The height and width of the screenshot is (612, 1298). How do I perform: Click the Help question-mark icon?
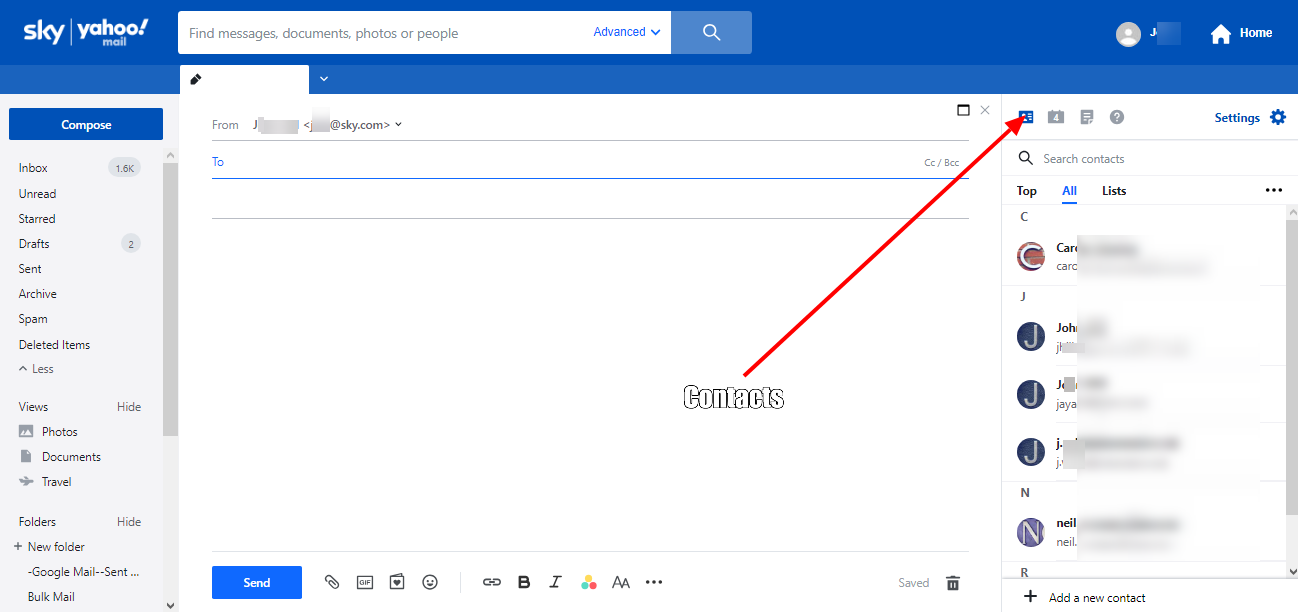click(x=1116, y=117)
